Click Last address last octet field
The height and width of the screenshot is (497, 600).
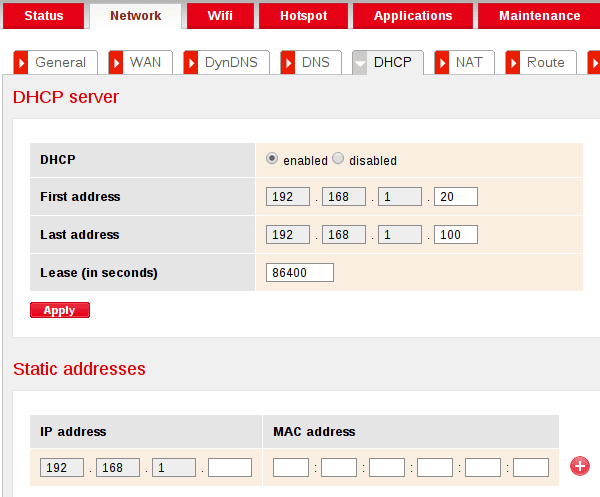(x=456, y=235)
